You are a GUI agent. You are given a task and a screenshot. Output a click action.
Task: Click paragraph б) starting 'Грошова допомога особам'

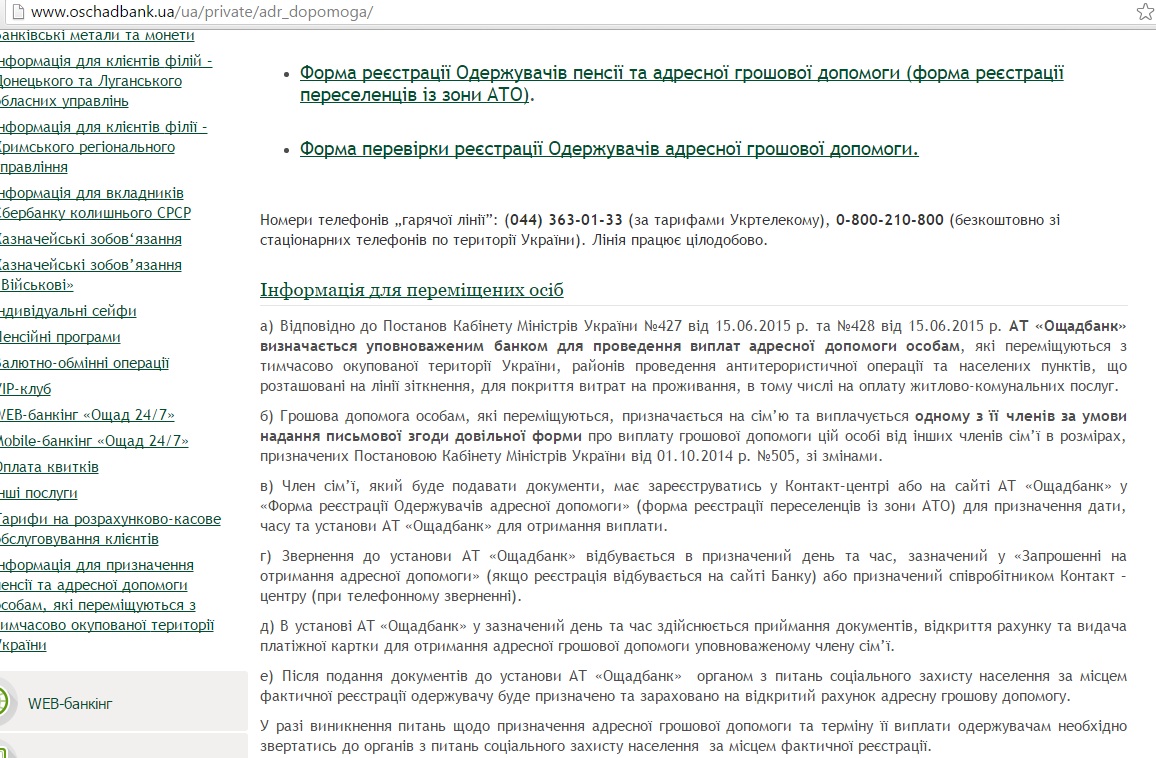[x=693, y=436]
